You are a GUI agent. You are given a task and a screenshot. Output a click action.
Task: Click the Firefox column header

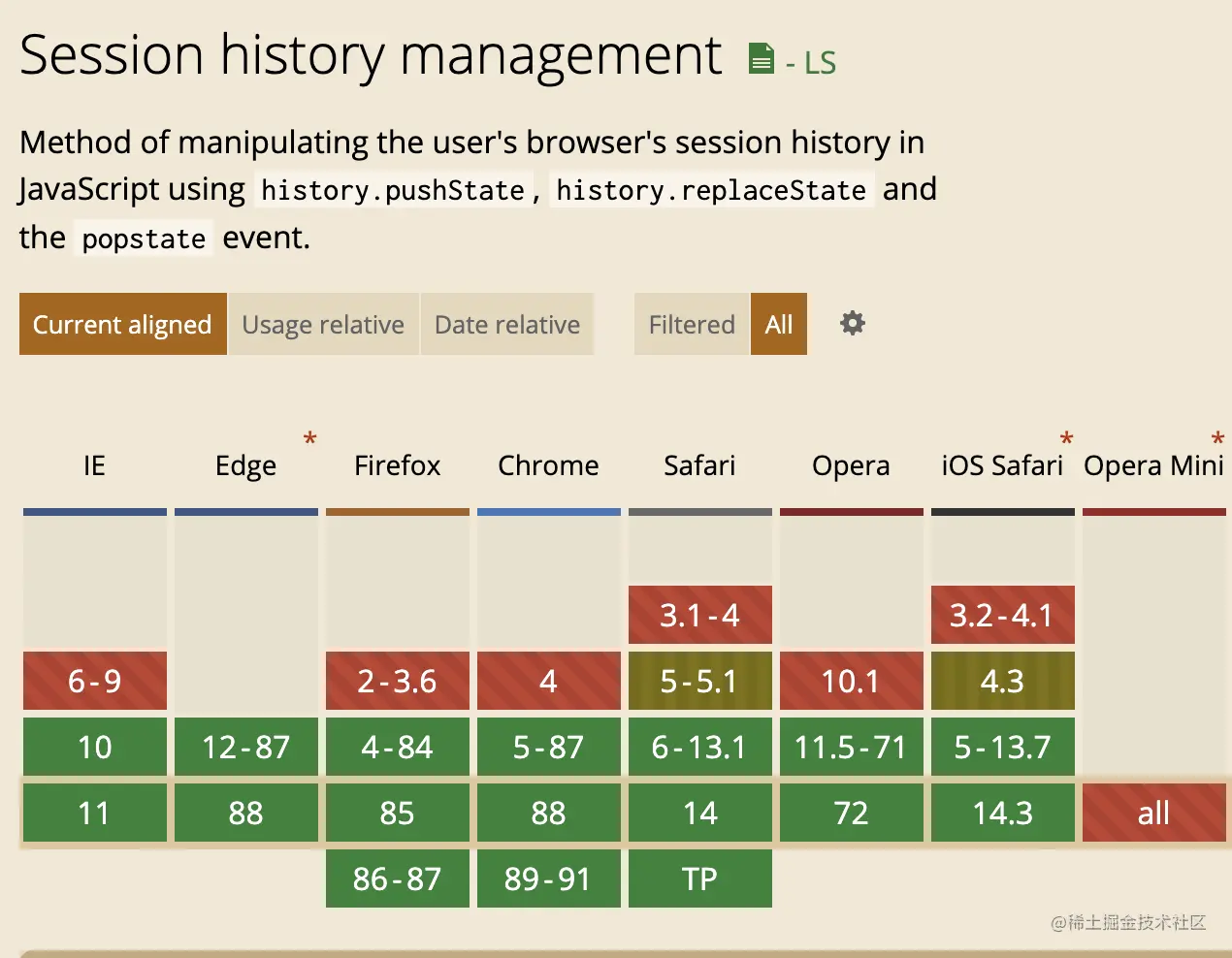398,465
